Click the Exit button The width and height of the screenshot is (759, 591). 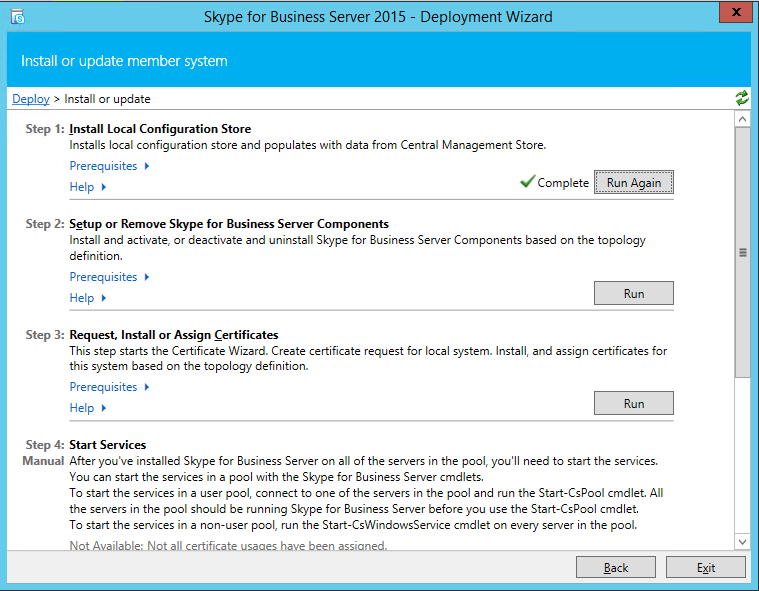click(x=706, y=567)
